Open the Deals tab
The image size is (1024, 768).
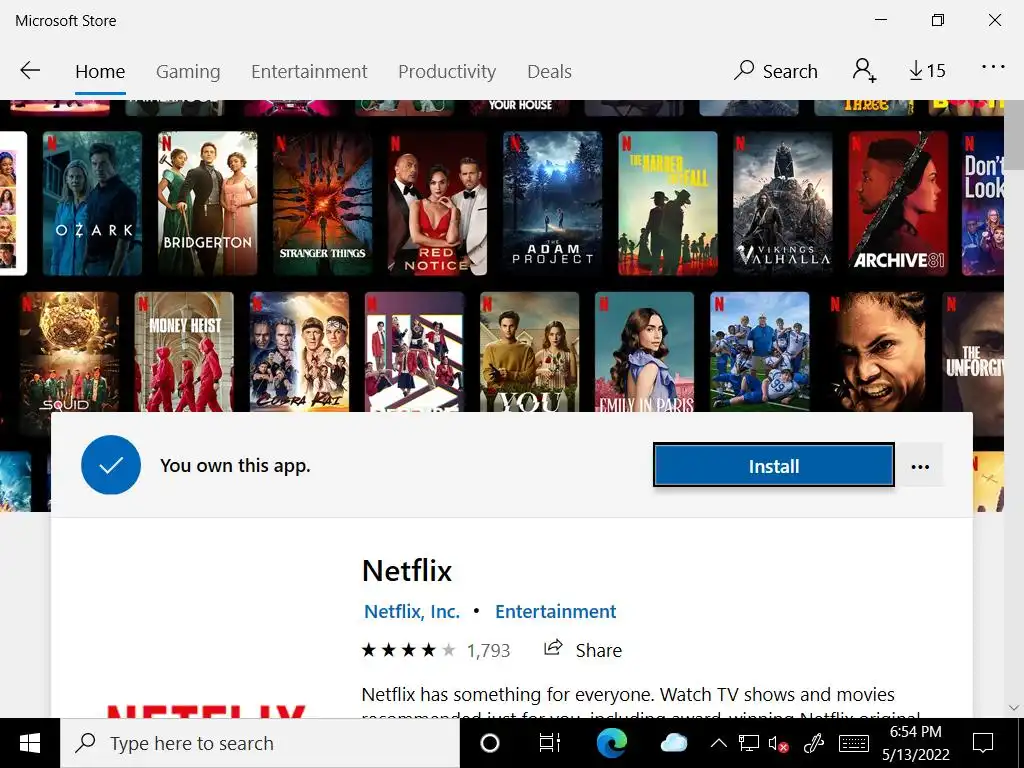pyautogui.click(x=549, y=71)
